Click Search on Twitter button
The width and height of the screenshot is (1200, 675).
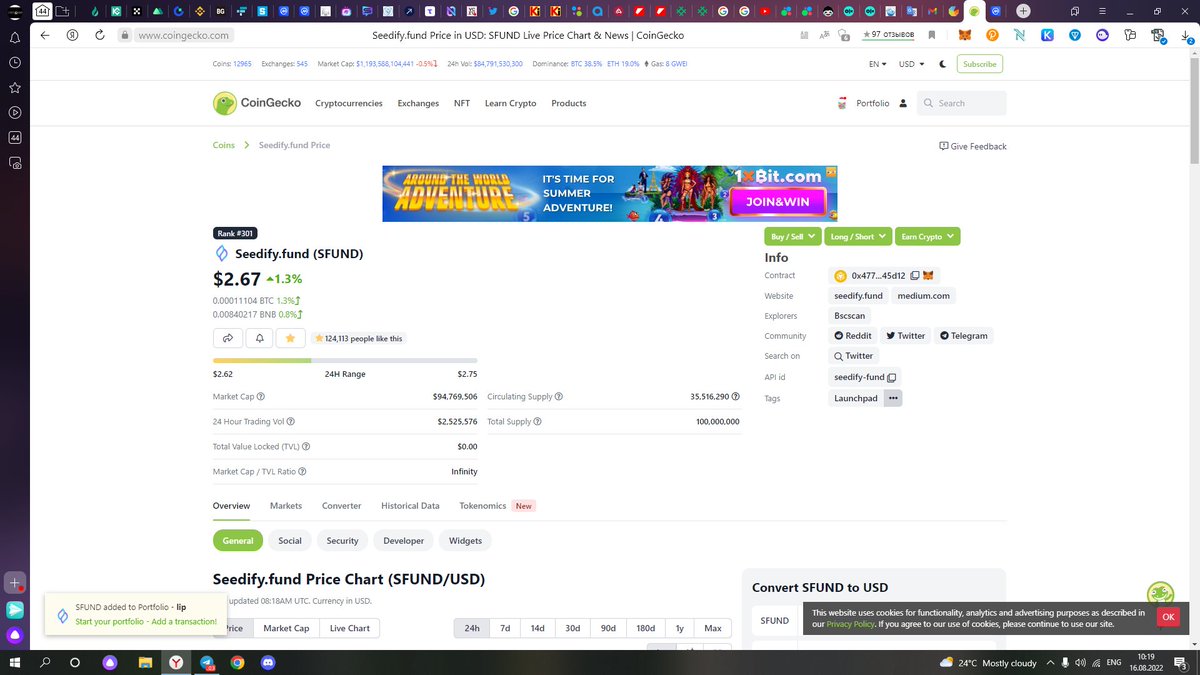point(854,356)
